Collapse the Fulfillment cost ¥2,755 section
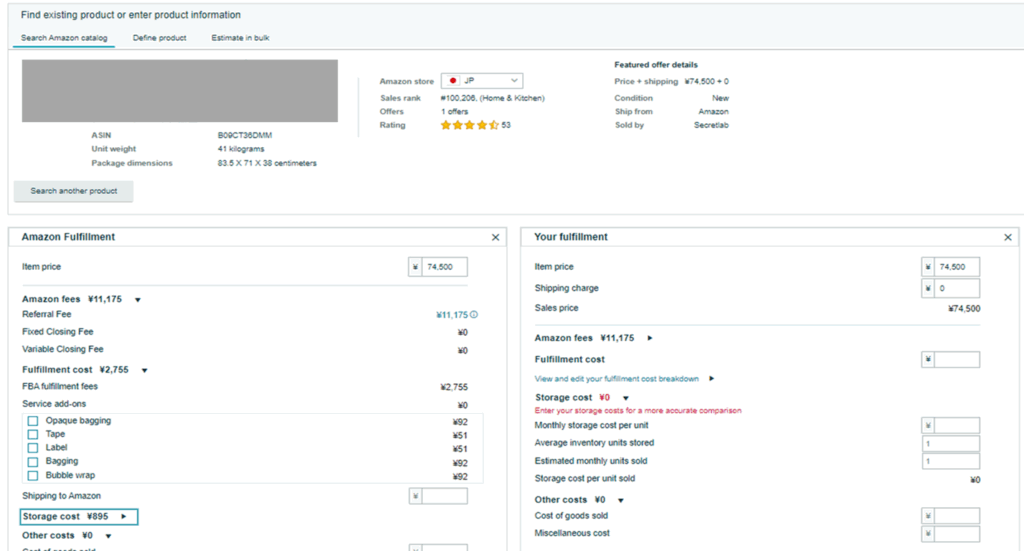1024x551 pixels. tap(144, 370)
